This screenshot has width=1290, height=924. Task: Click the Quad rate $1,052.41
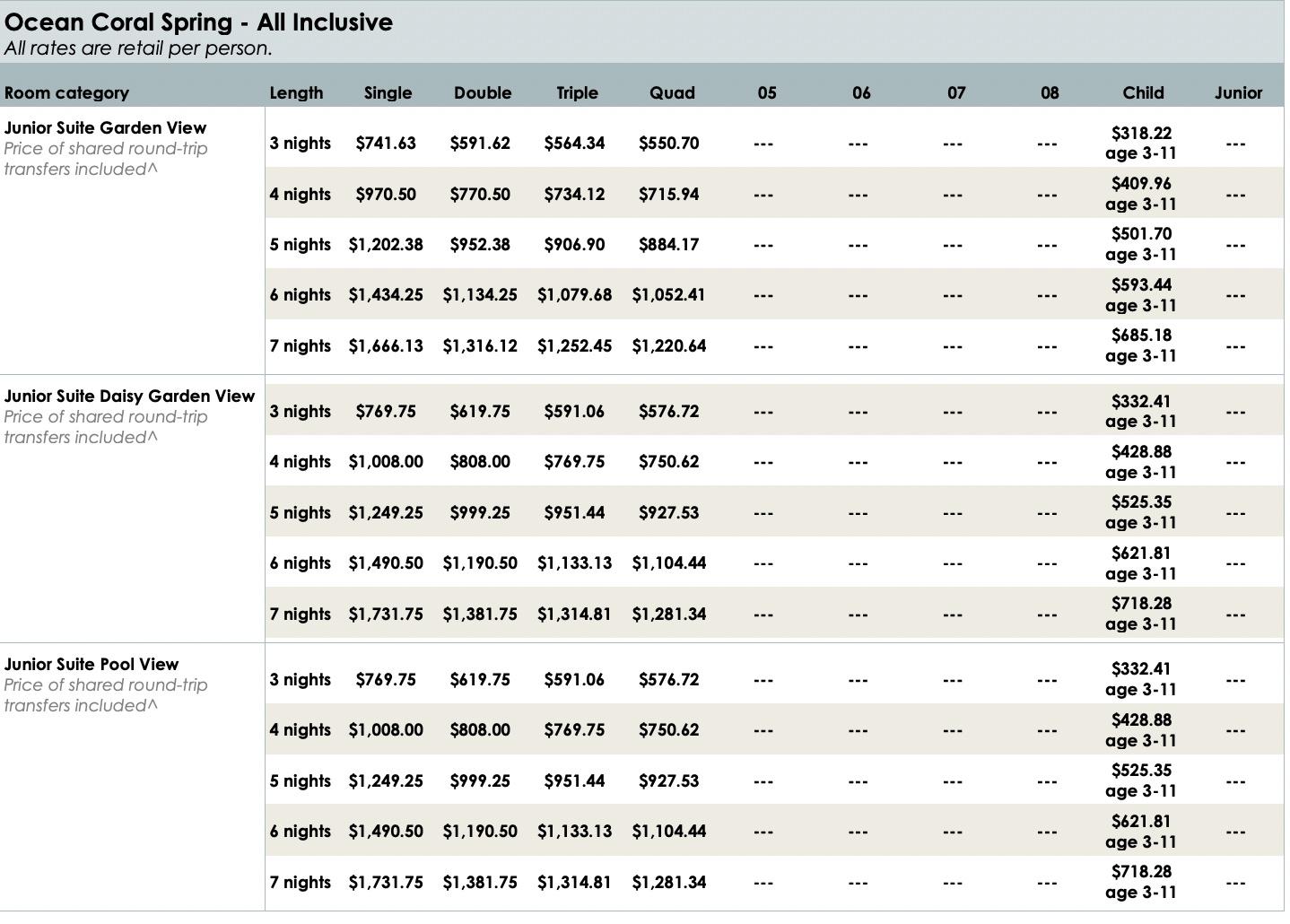[x=668, y=295]
